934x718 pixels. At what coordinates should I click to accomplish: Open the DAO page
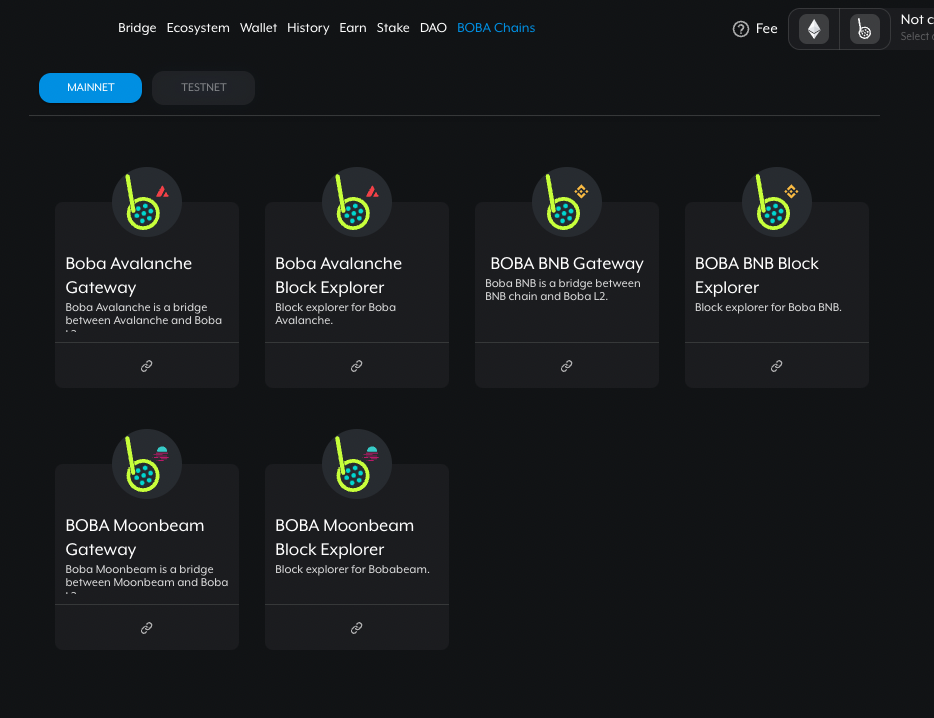click(x=433, y=28)
